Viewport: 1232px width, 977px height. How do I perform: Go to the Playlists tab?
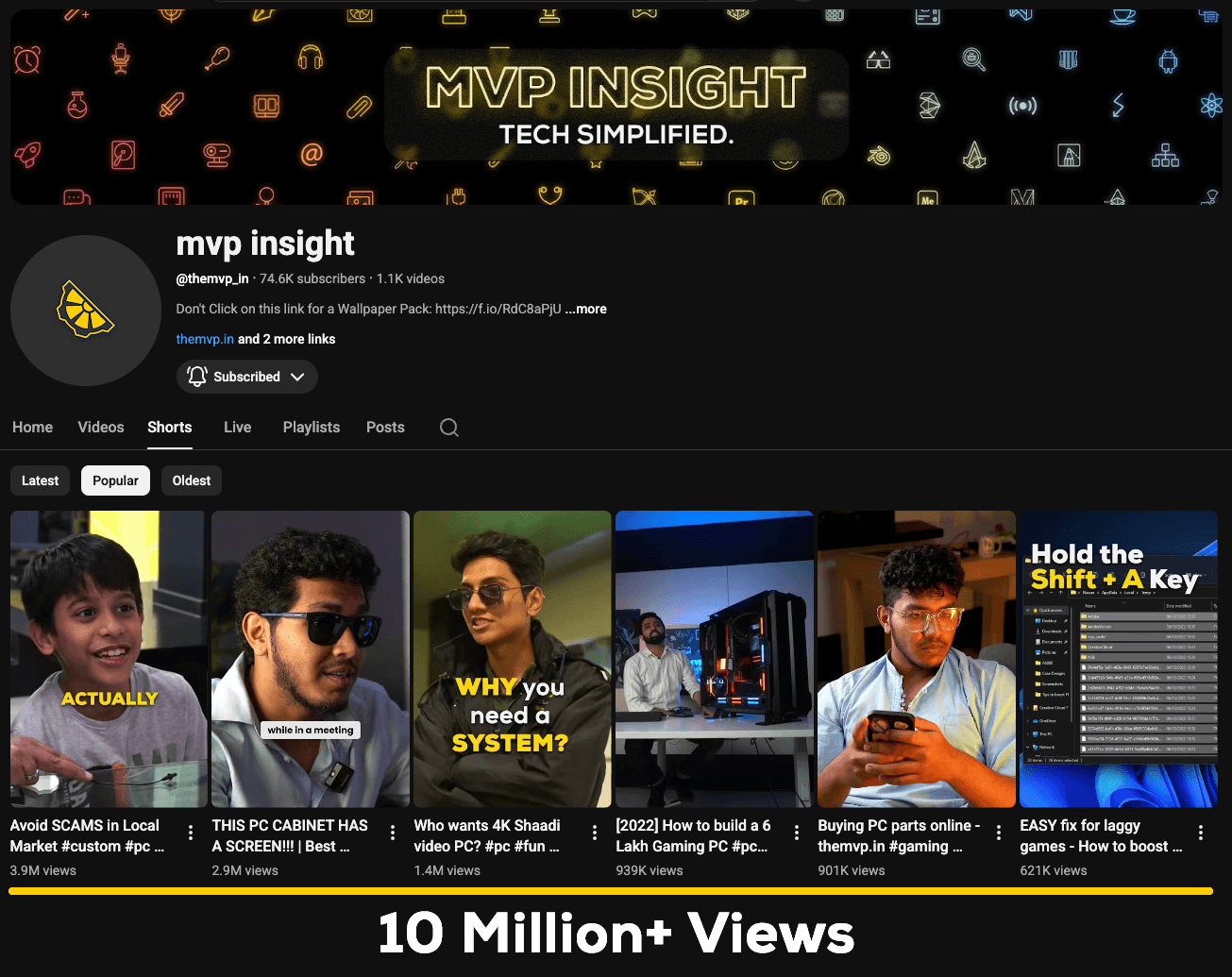tap(312, 428)
